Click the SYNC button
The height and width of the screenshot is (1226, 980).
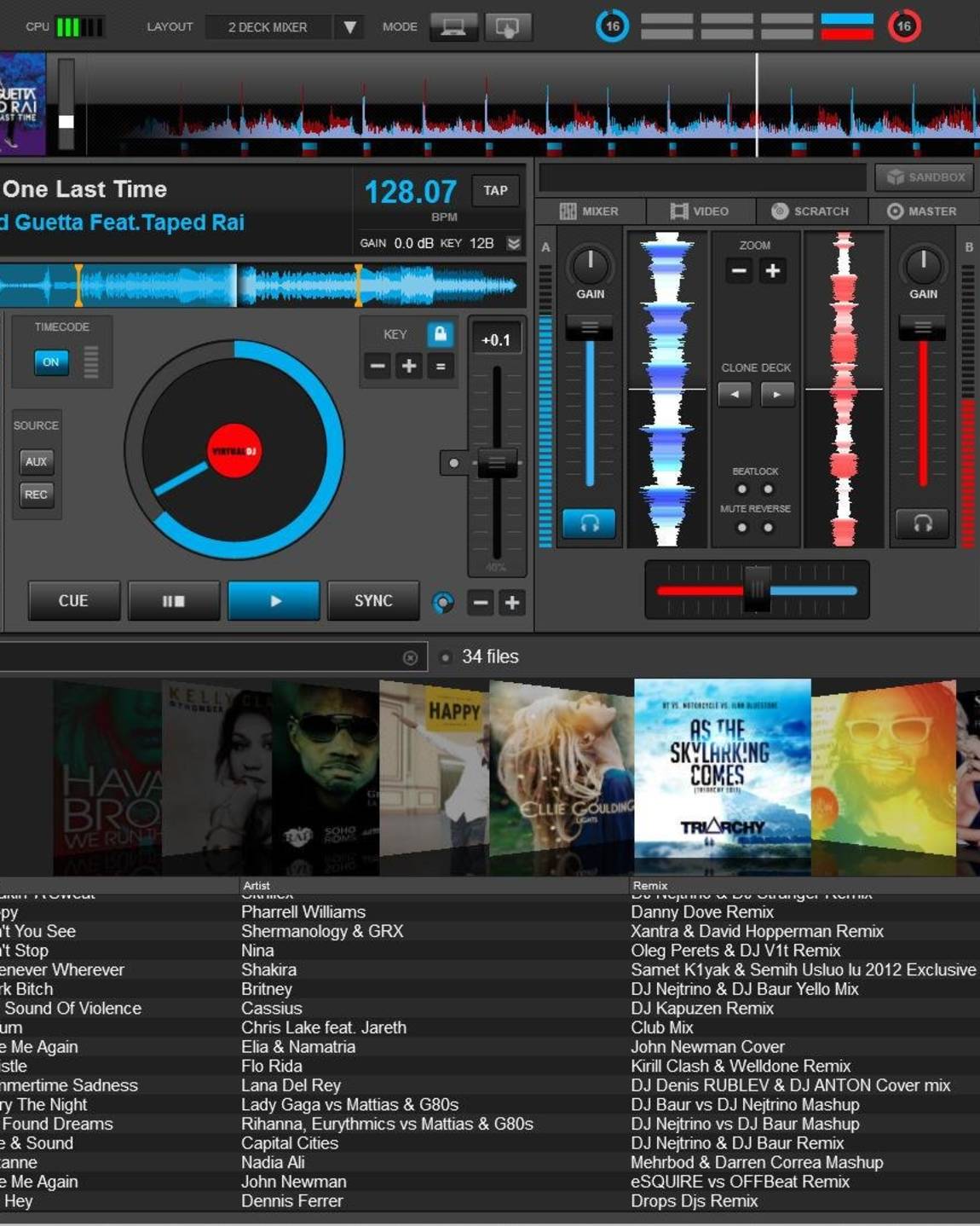(373, 601)
